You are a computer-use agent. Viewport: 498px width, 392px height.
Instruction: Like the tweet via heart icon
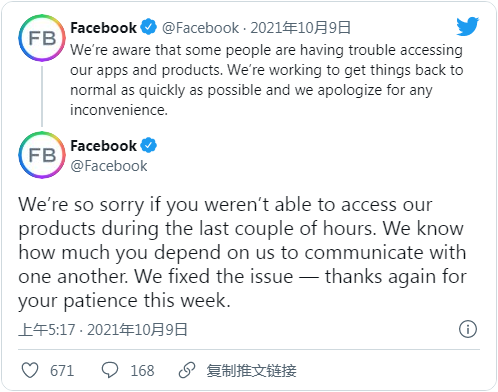pos(30,370)
